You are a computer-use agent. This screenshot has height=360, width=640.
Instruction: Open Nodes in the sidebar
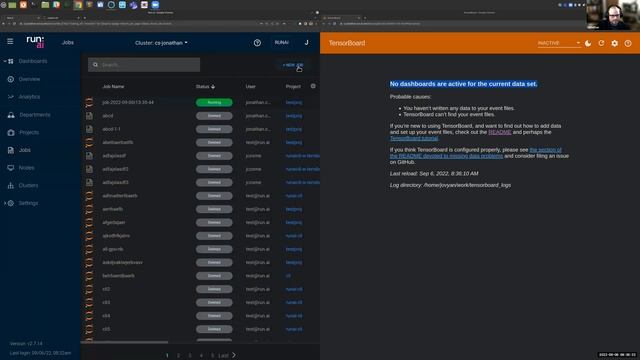pyautogui.click(x=27, y=167)
